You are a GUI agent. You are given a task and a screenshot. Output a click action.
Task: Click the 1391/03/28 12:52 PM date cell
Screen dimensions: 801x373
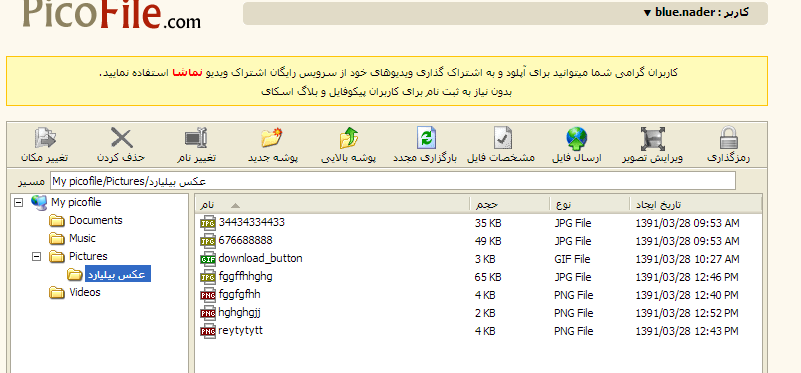click(687, 313)
